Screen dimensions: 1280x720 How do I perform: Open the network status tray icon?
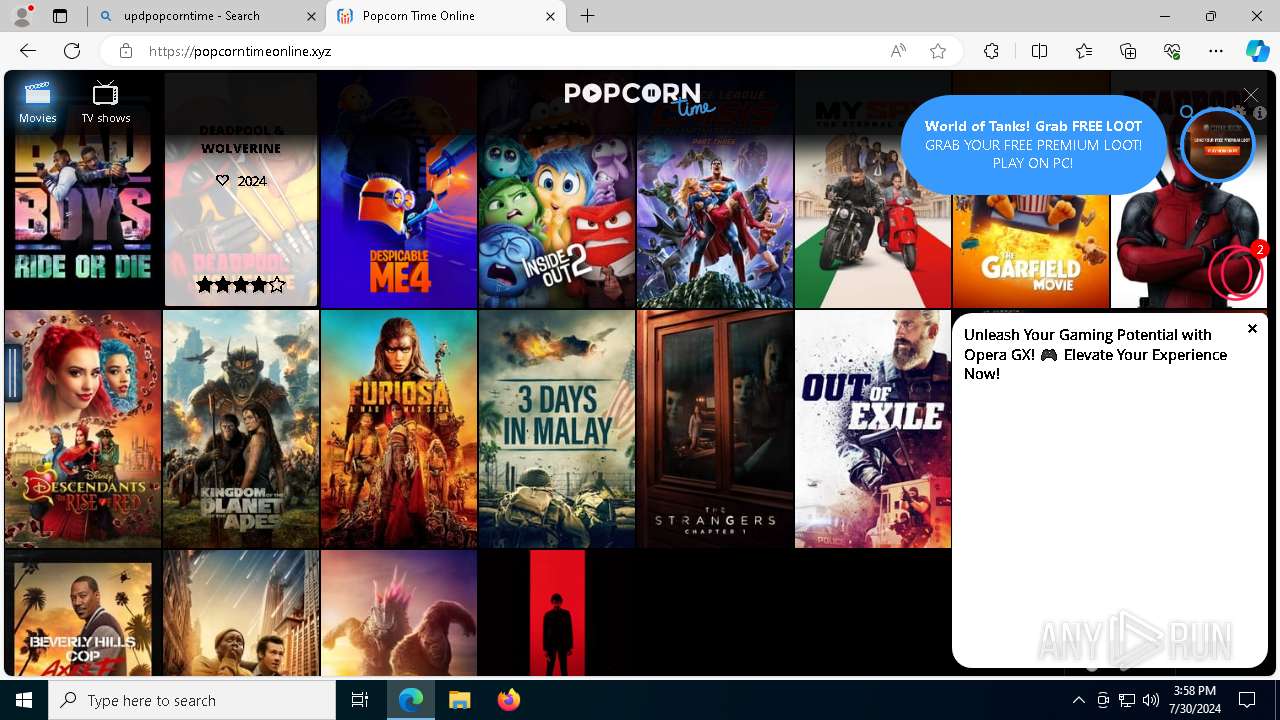tap(1127, 700)
